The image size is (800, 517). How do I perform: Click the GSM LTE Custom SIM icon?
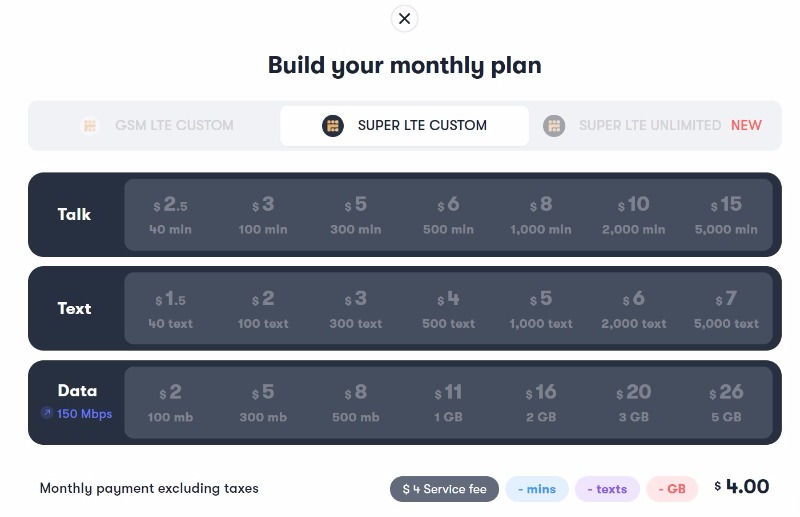click(x=90, y=126)
